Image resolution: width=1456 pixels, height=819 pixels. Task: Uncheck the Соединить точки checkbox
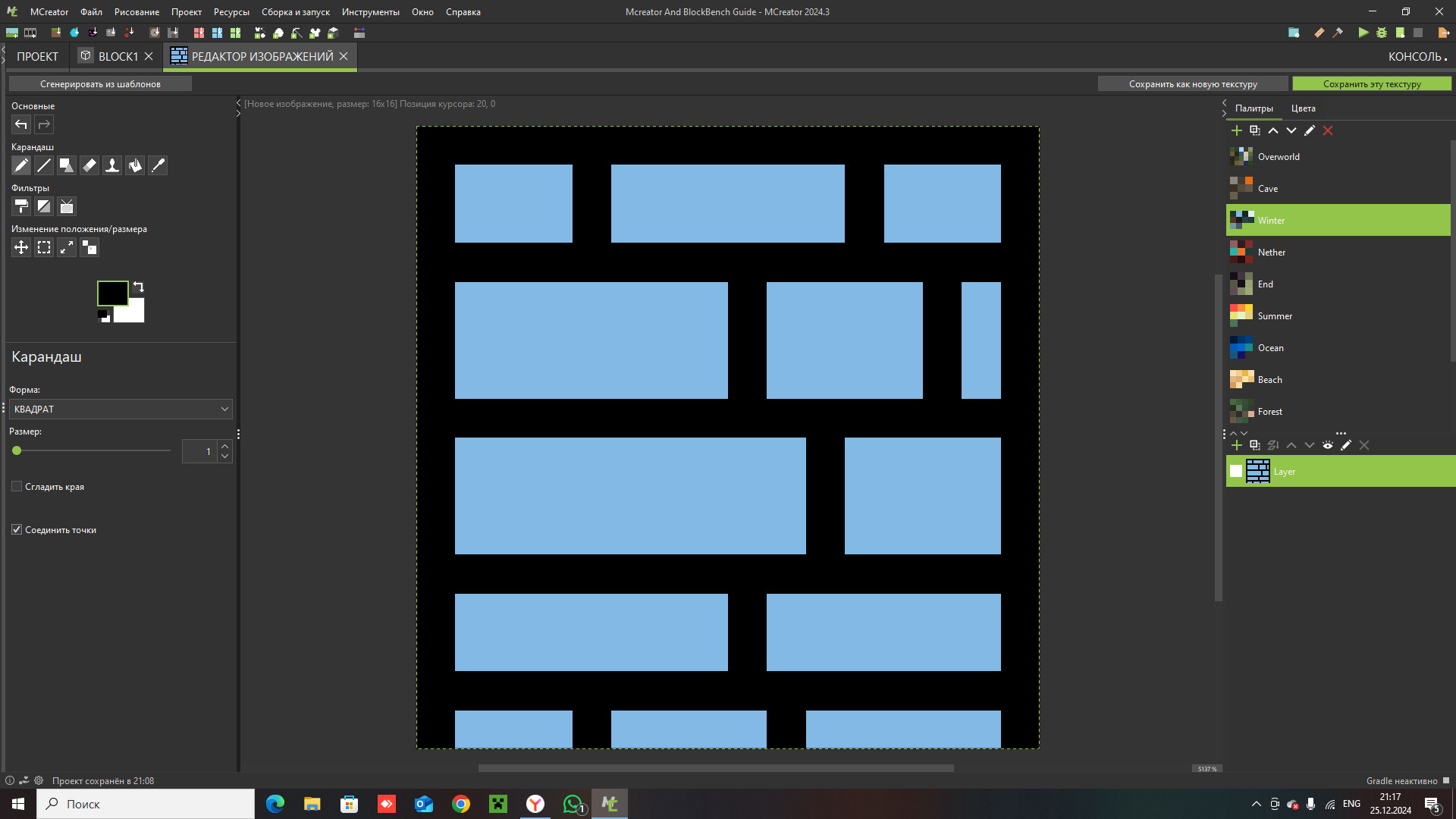point(17,529)
